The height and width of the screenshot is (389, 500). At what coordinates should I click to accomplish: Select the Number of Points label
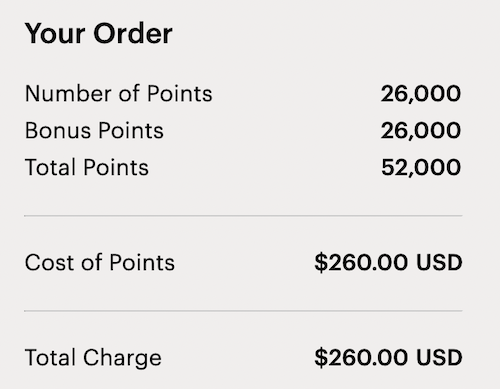pos(119,93)
